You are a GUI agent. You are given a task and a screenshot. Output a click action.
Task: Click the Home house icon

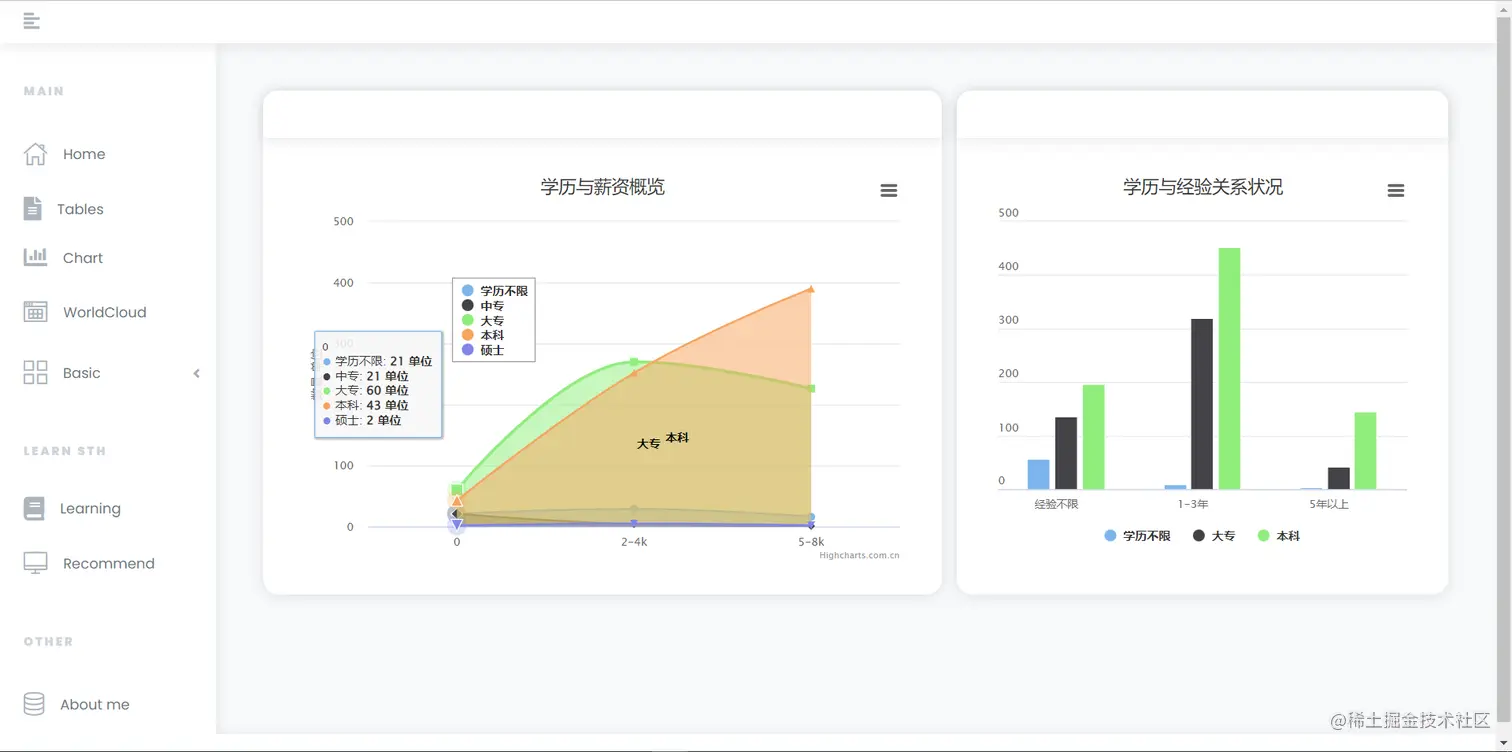35,154
